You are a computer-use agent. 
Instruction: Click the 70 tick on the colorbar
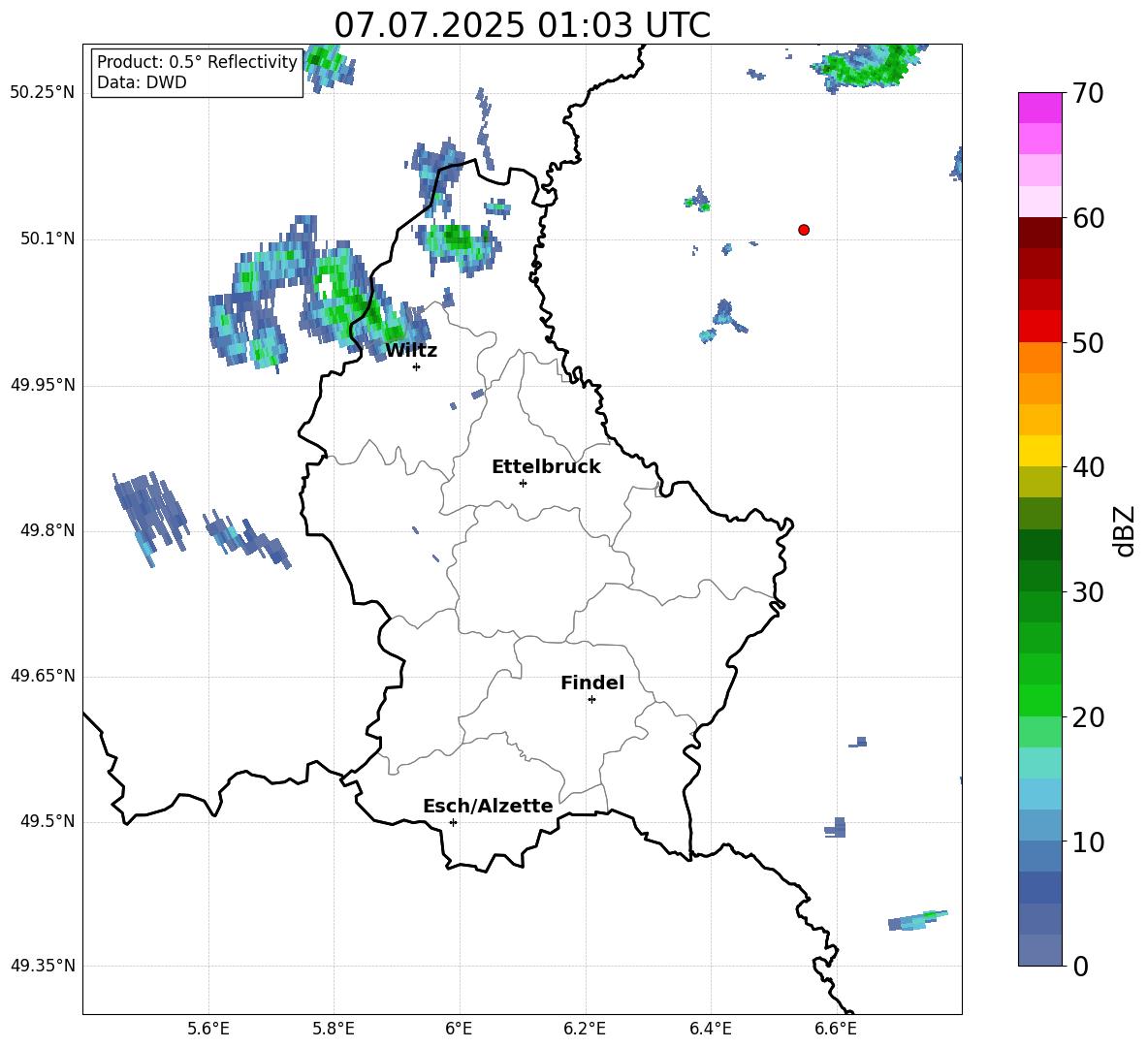click(1088, 93)
